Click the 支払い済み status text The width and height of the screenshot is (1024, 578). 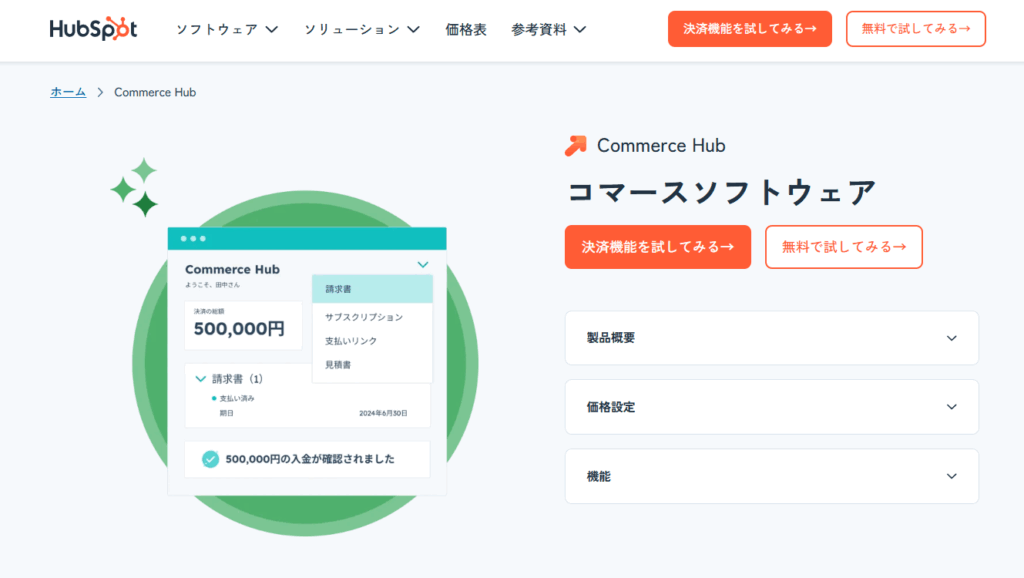click(237, 398)
